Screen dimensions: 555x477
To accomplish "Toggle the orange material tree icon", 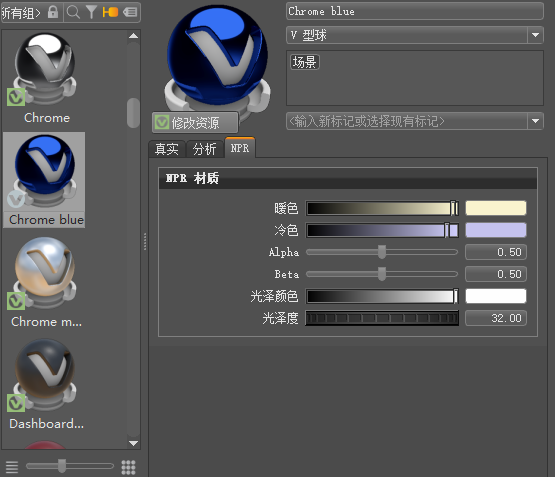I will (x=110, y=12).
